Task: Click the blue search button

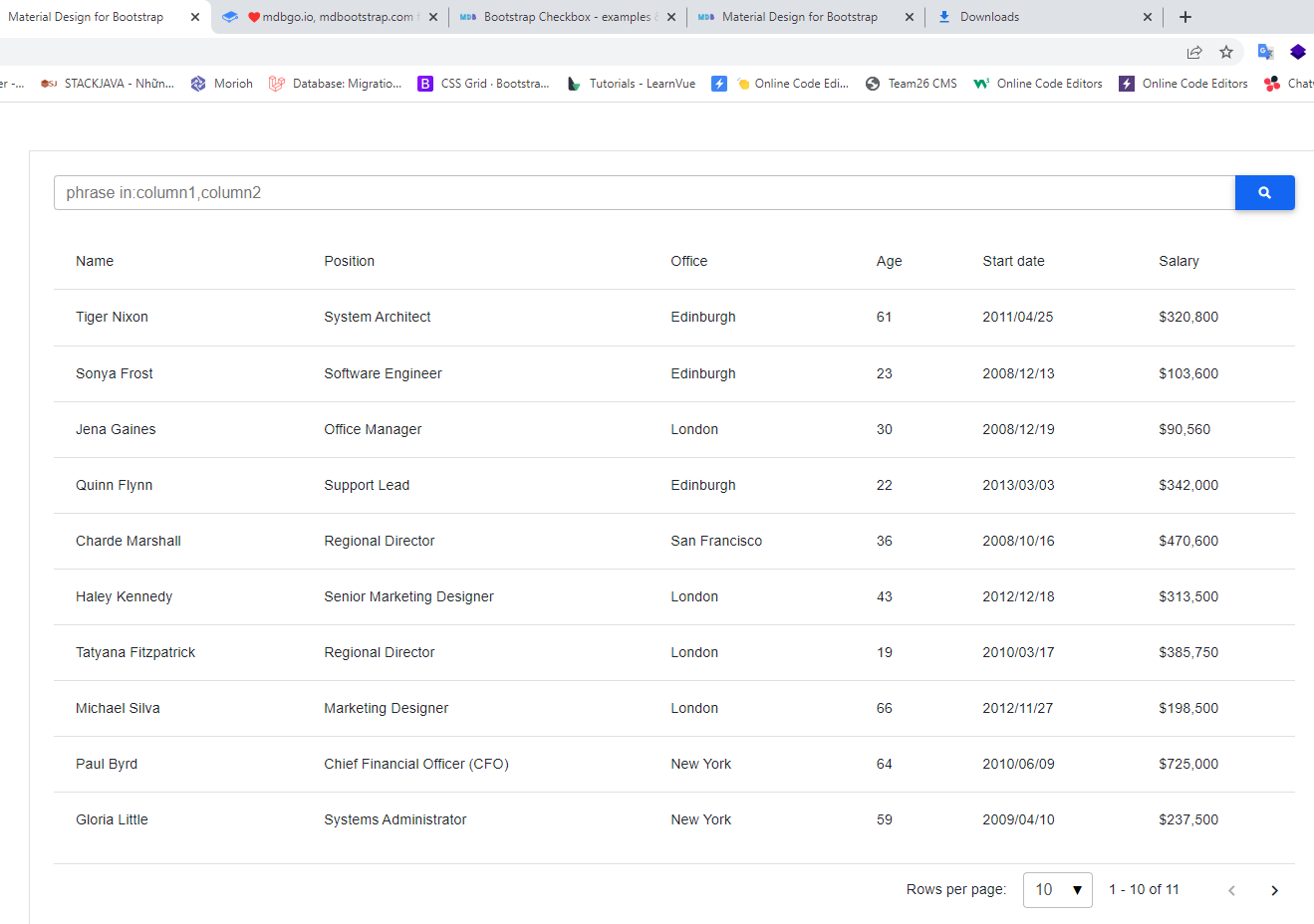Action: pyautogui.click(x=1264, y=193)
